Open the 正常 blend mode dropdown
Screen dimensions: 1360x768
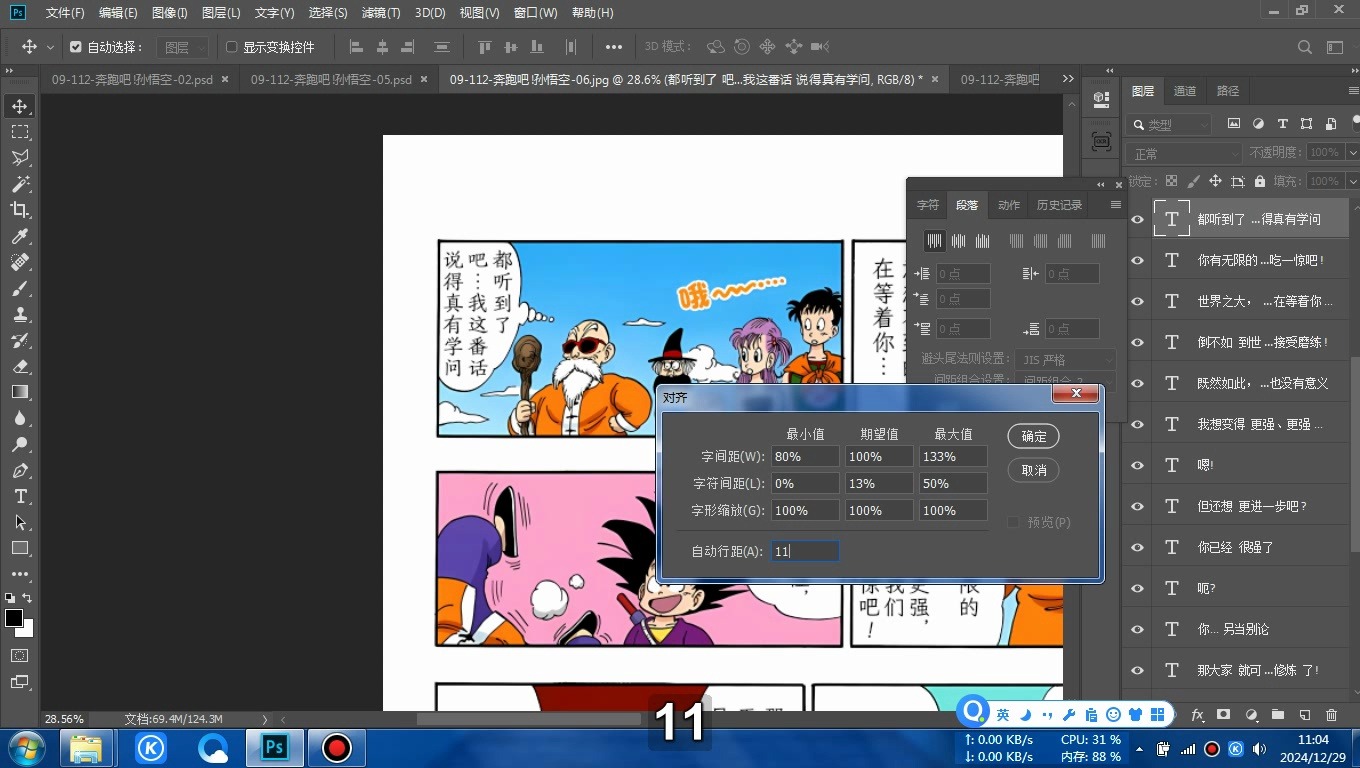[1184, 153]
